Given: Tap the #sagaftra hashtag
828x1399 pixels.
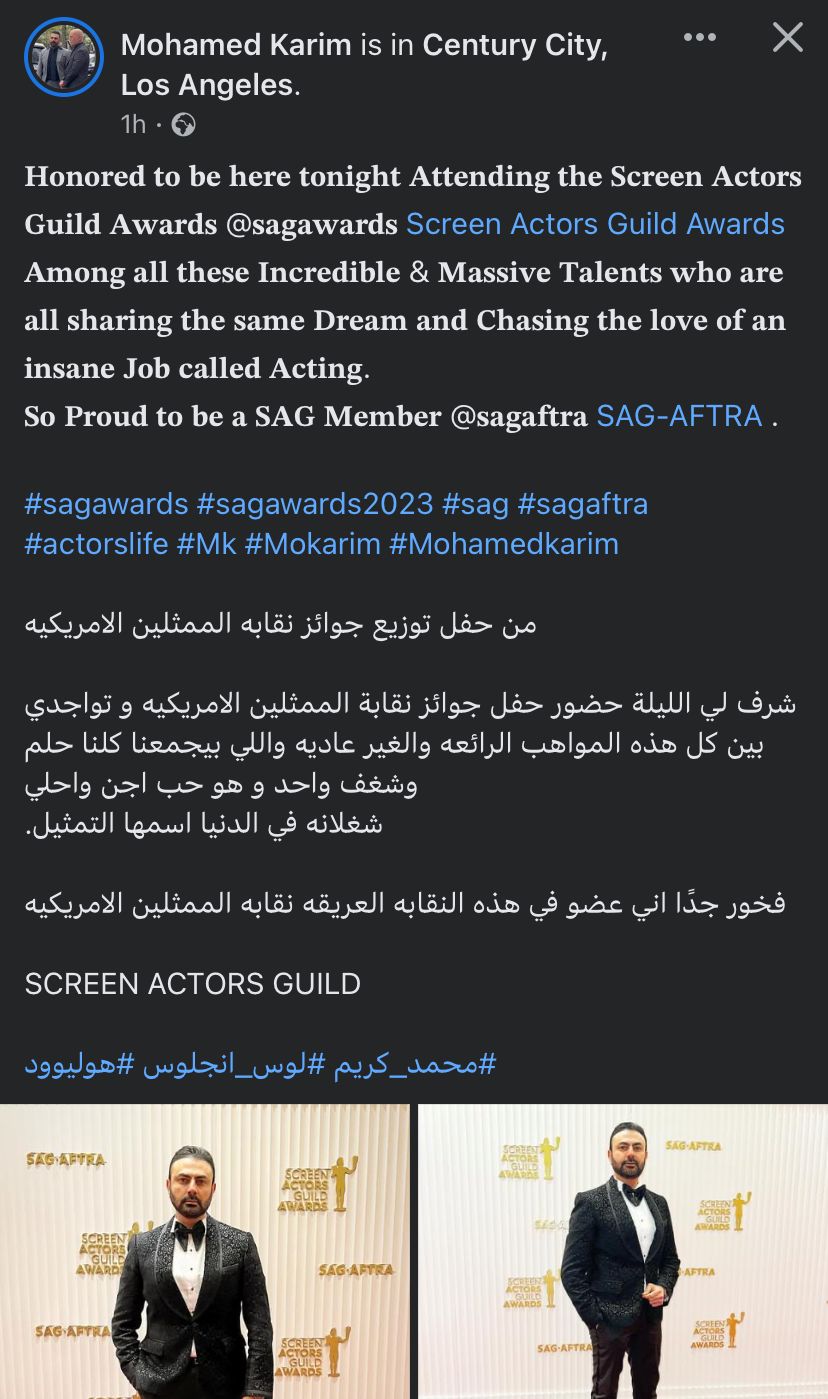Looking at the screenshot, I should click(x=583, y=504).
